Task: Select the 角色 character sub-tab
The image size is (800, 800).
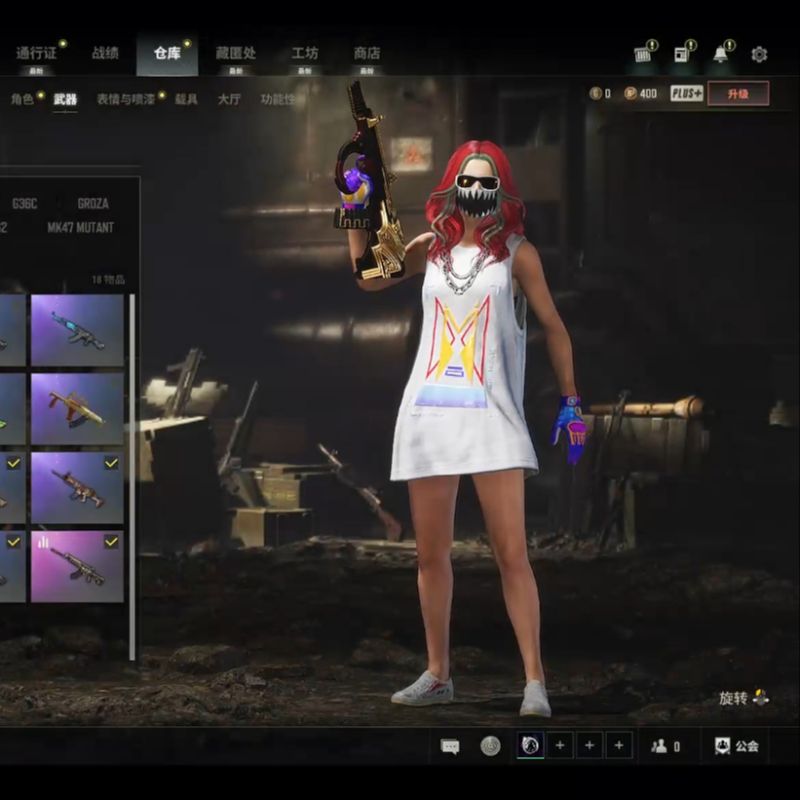Action: [x=22, y=99]
